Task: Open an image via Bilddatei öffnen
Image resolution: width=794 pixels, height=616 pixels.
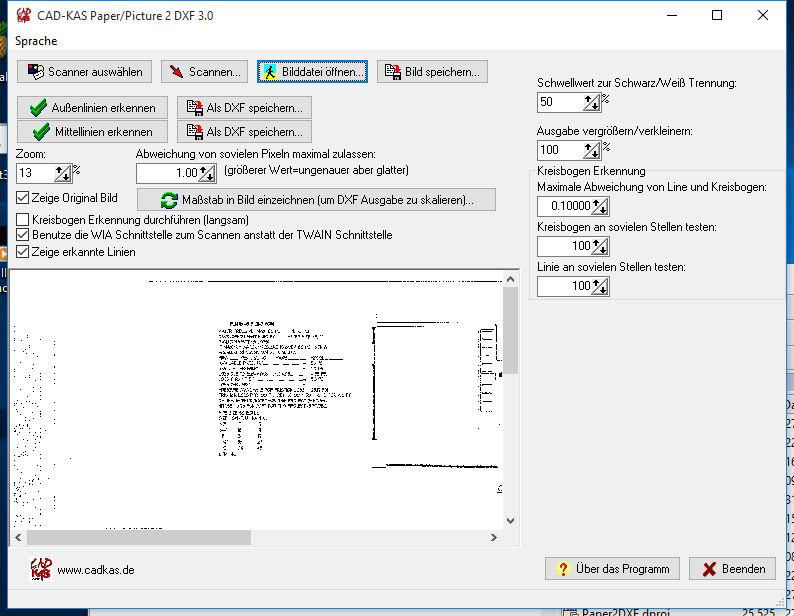Action: (312, 72)
